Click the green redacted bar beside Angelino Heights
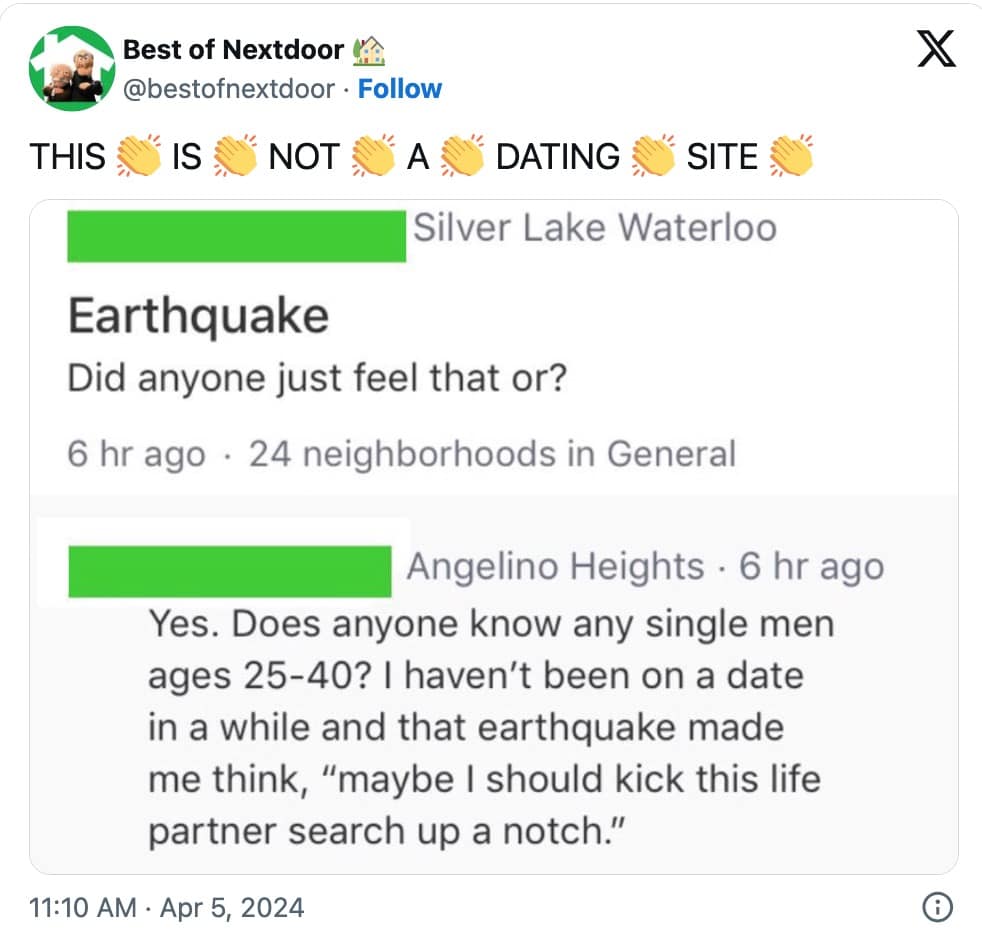Viewport: 982px width, 940px height. pyautogui.click(x=229, y=572)
